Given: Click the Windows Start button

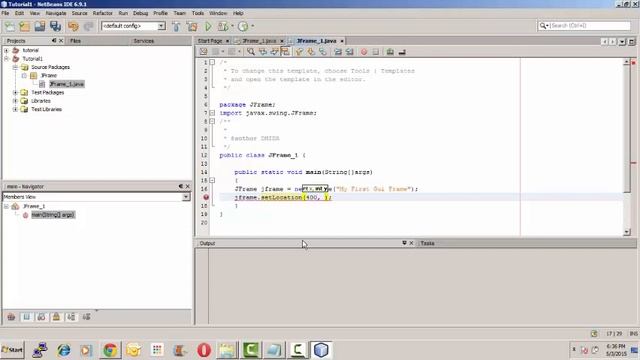Looking at the screenshot, I should [12, 350].
